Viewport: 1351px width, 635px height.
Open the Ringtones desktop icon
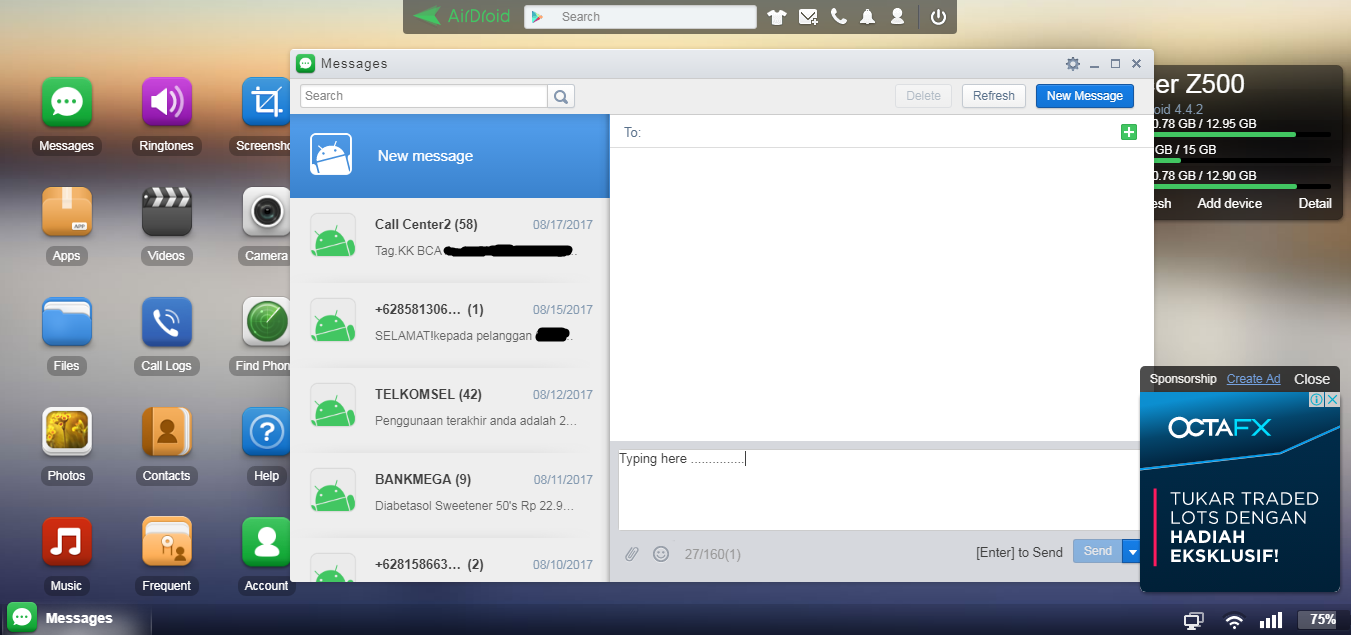tap(166, 104)
